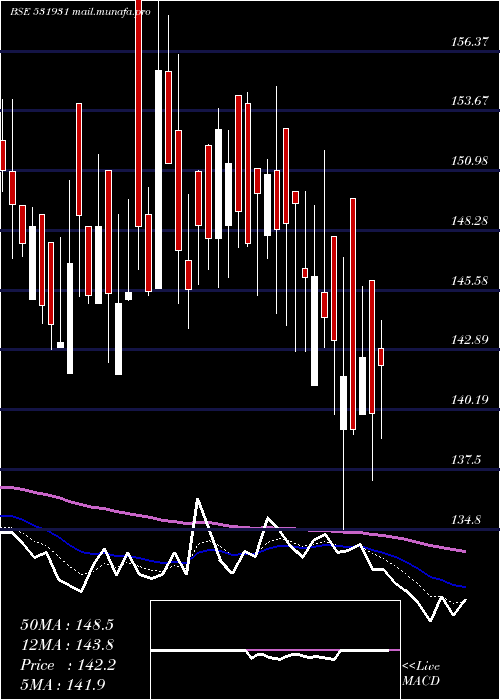Click the 156.37 price level label
Image resolution: width=500 pixels, height=700 pixels.
click(470, 42)
